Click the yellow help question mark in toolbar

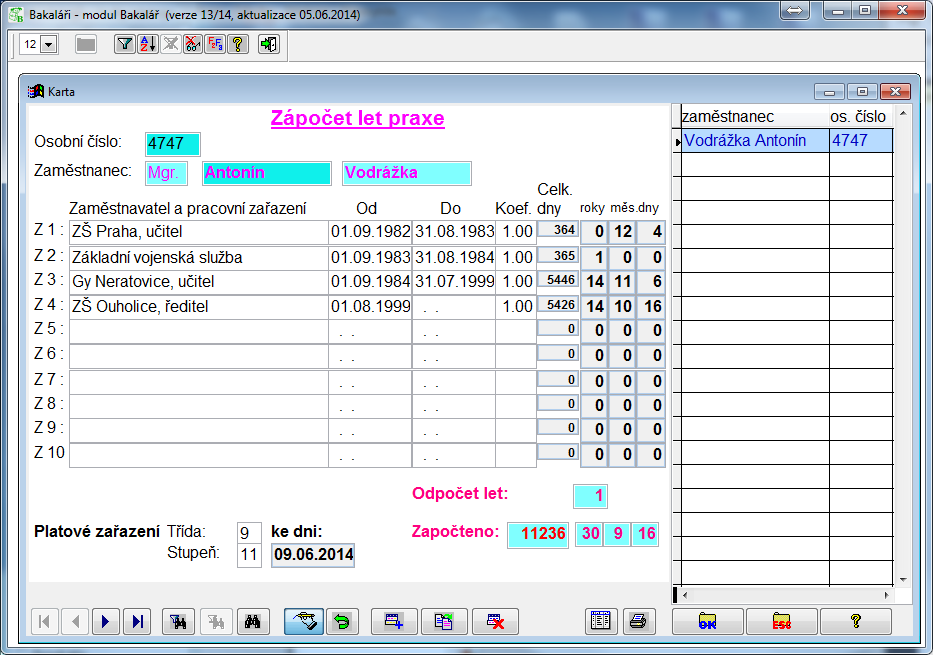[238, 44]
